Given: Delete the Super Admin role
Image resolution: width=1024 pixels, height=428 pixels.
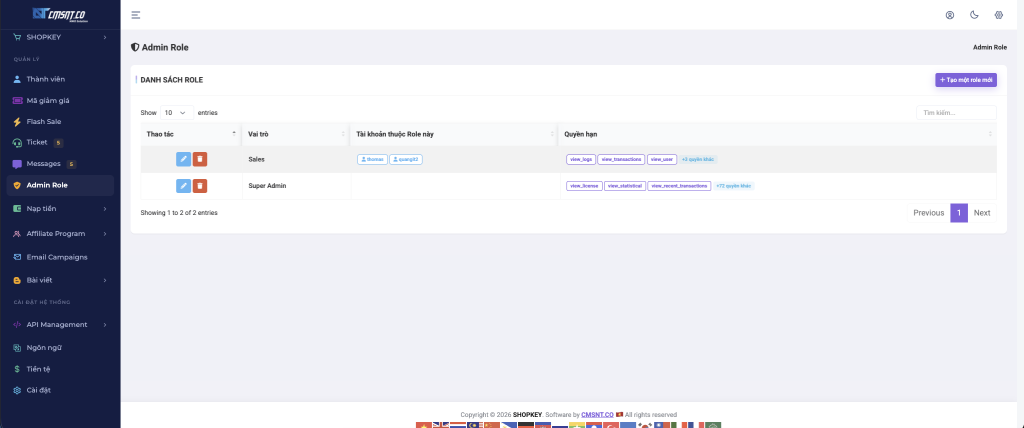Looking at the screenshot, I should pos(200,185).
